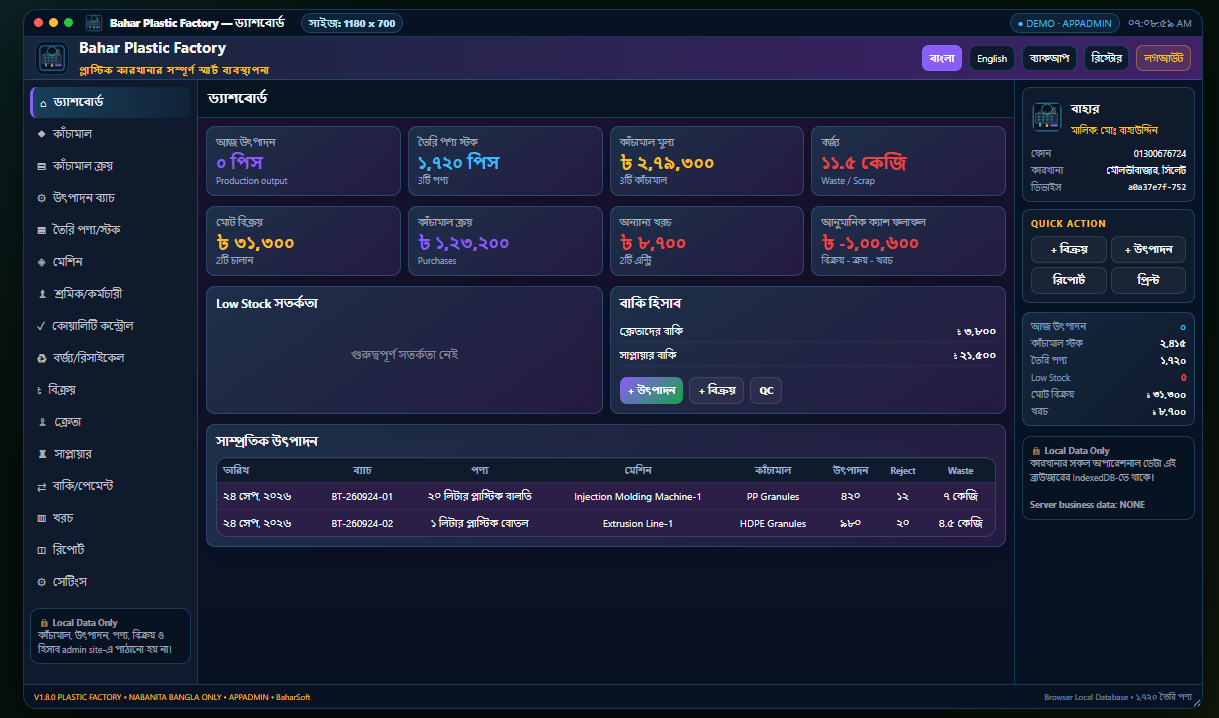Click Server business data: NONE text
Image resolution: width=1219 pixels, height=718 pixels.
[x=1087, y=505]
